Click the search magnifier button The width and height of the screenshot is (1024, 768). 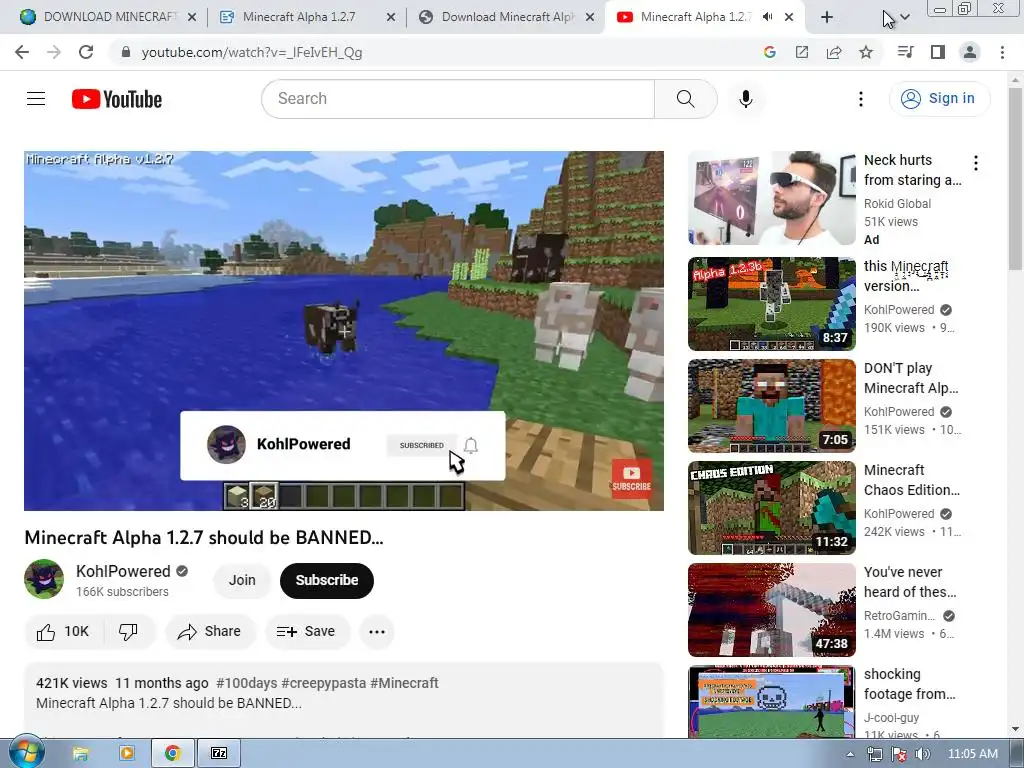(x=686, y=99)
